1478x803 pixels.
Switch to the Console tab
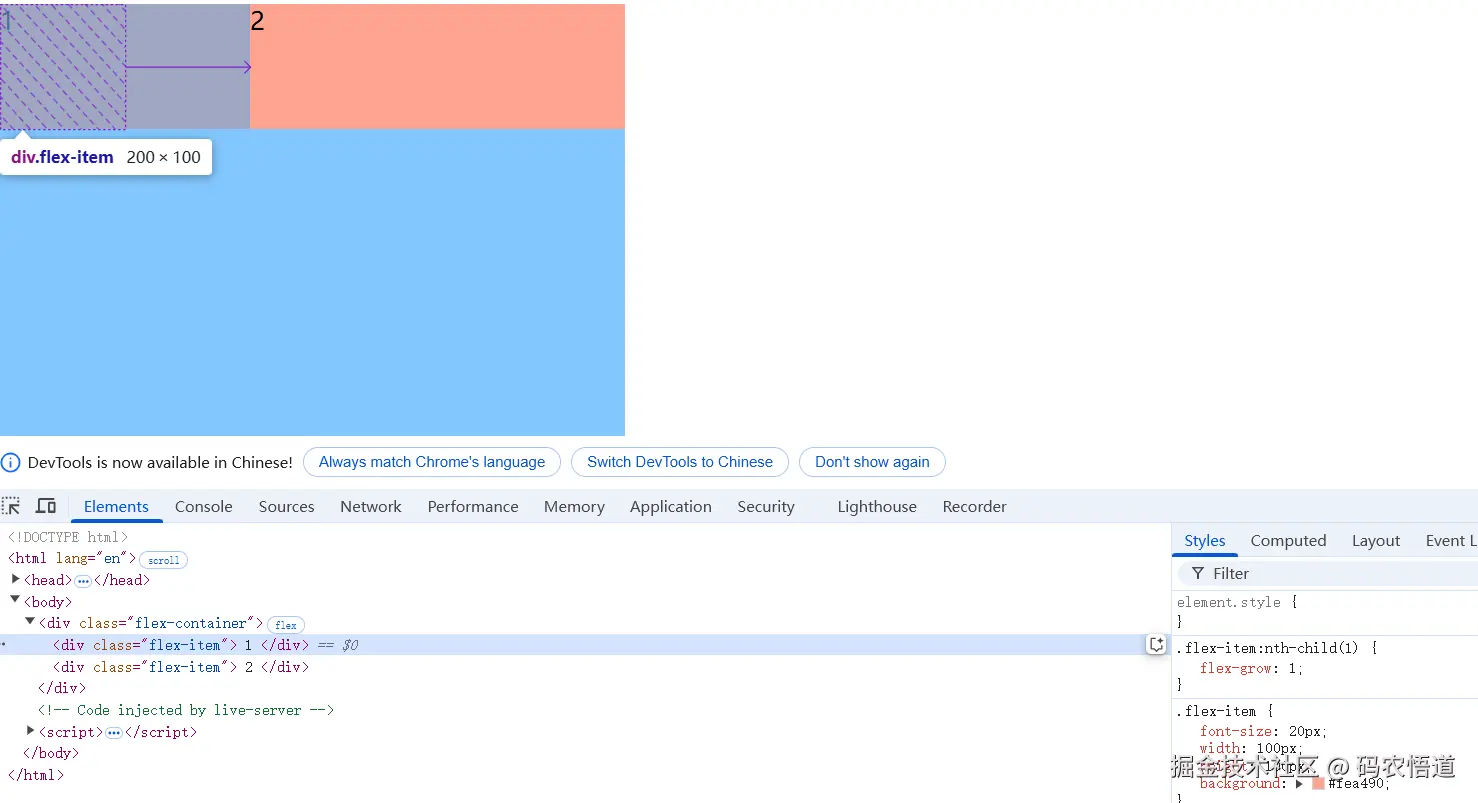(203, 506)
